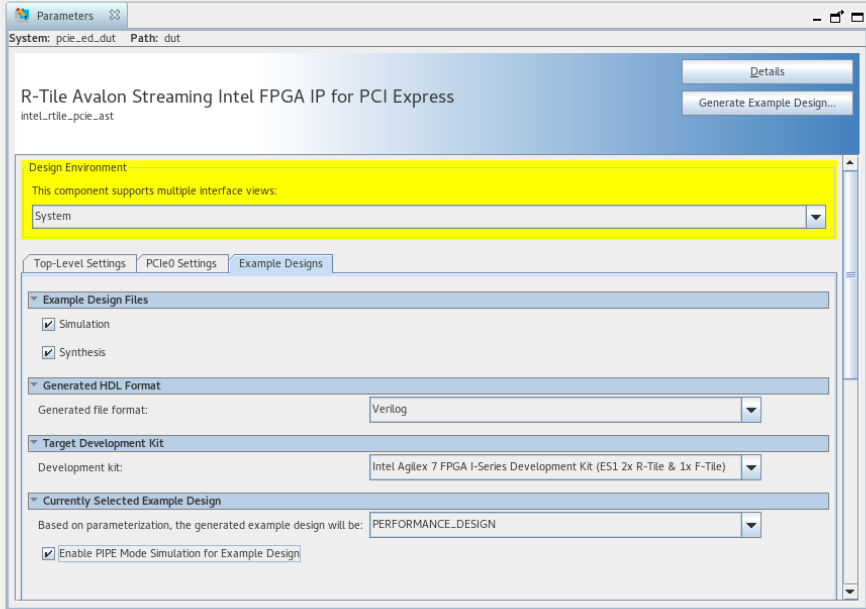Click 'This component supports multiple interface views' text

(x=154, y=191)
